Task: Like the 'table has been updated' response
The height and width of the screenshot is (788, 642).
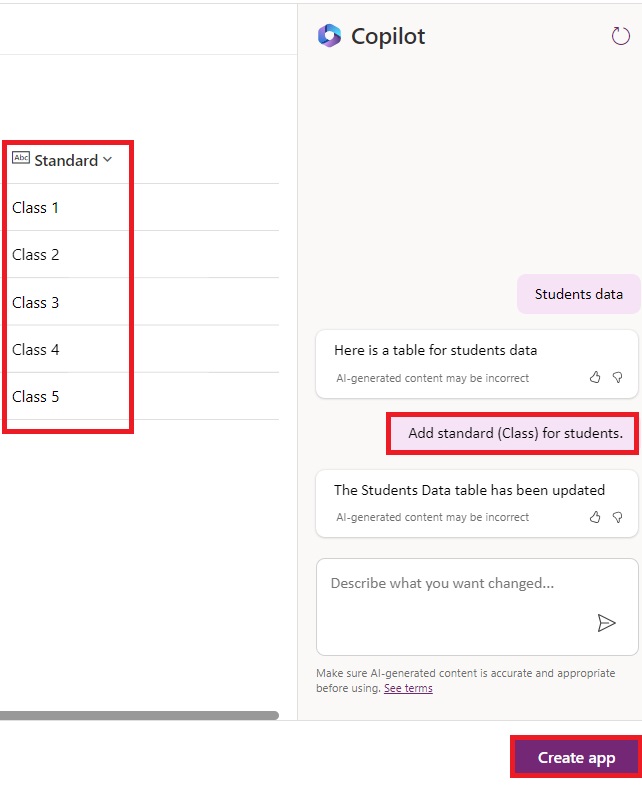Action: pos(596,517)
